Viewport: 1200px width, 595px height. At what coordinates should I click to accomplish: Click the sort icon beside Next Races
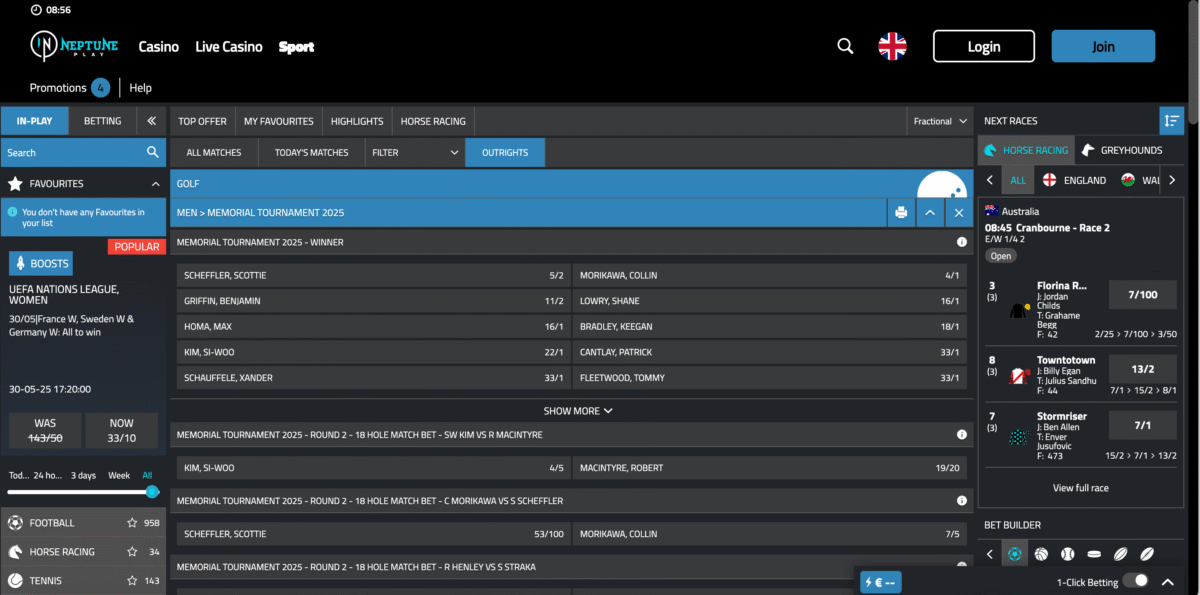point(1171,121)
